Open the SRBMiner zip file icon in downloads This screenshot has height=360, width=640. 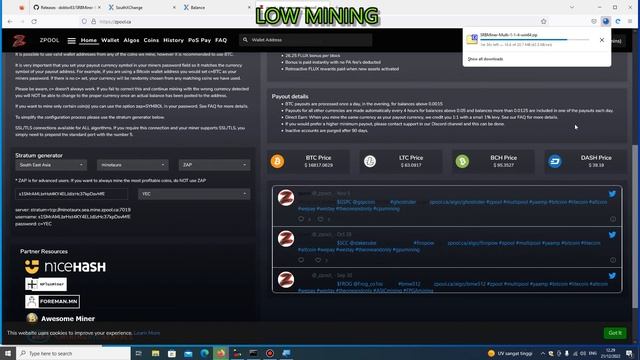[472, 39]
